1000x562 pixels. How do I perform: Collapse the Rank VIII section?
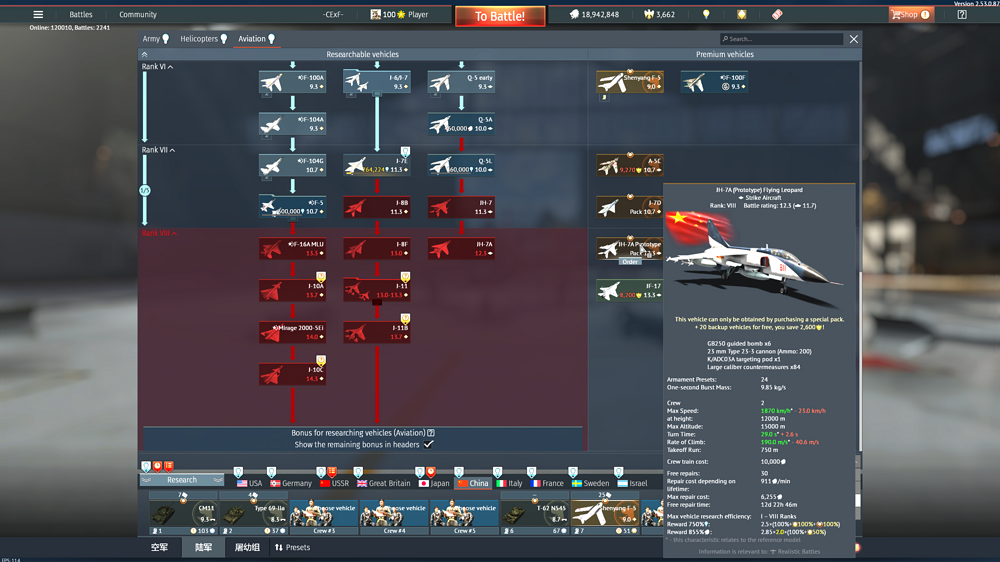[174, 233]
